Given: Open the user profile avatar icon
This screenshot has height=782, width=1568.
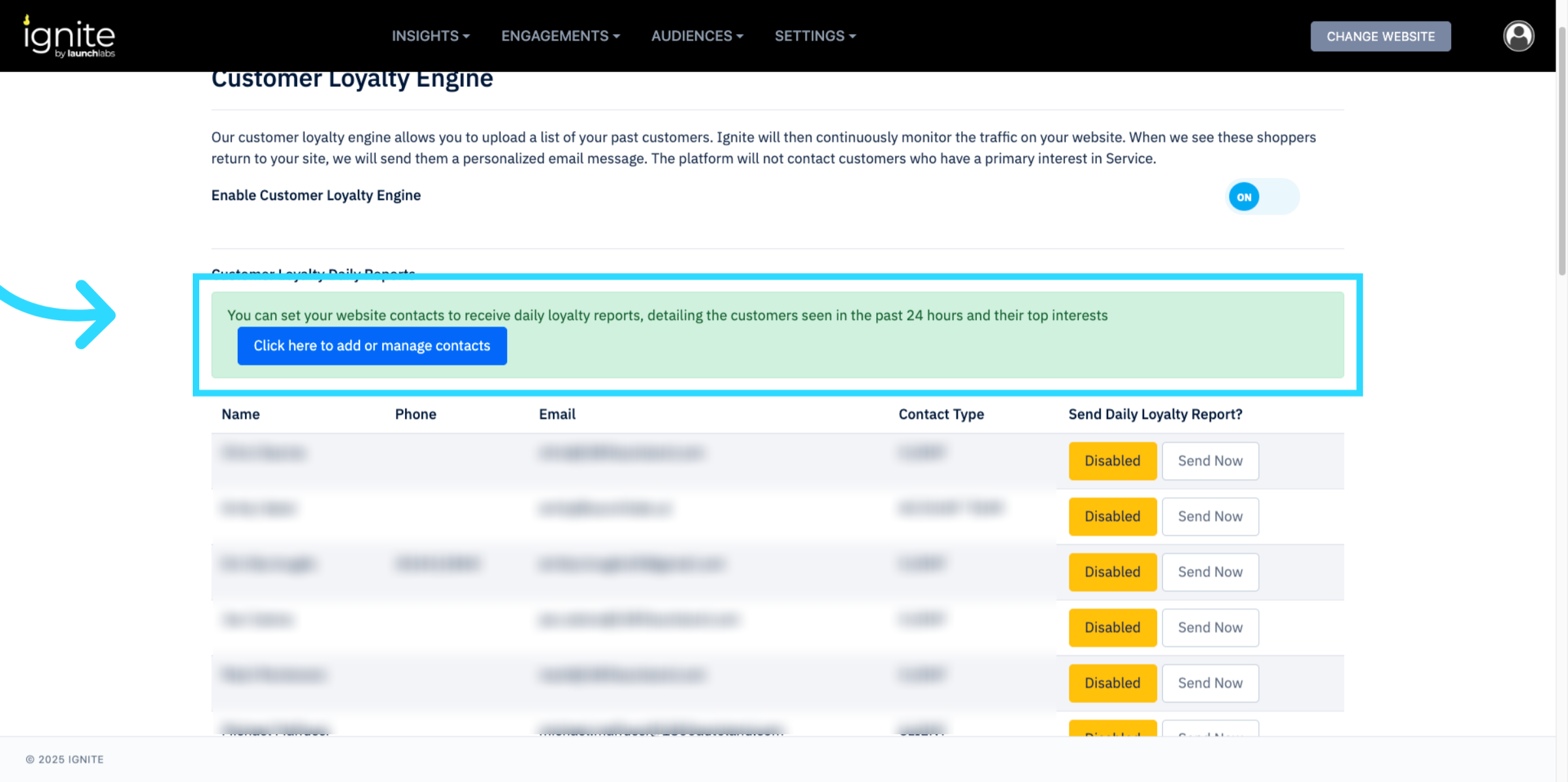Looking at the screenshot, I should [1518, 36].
